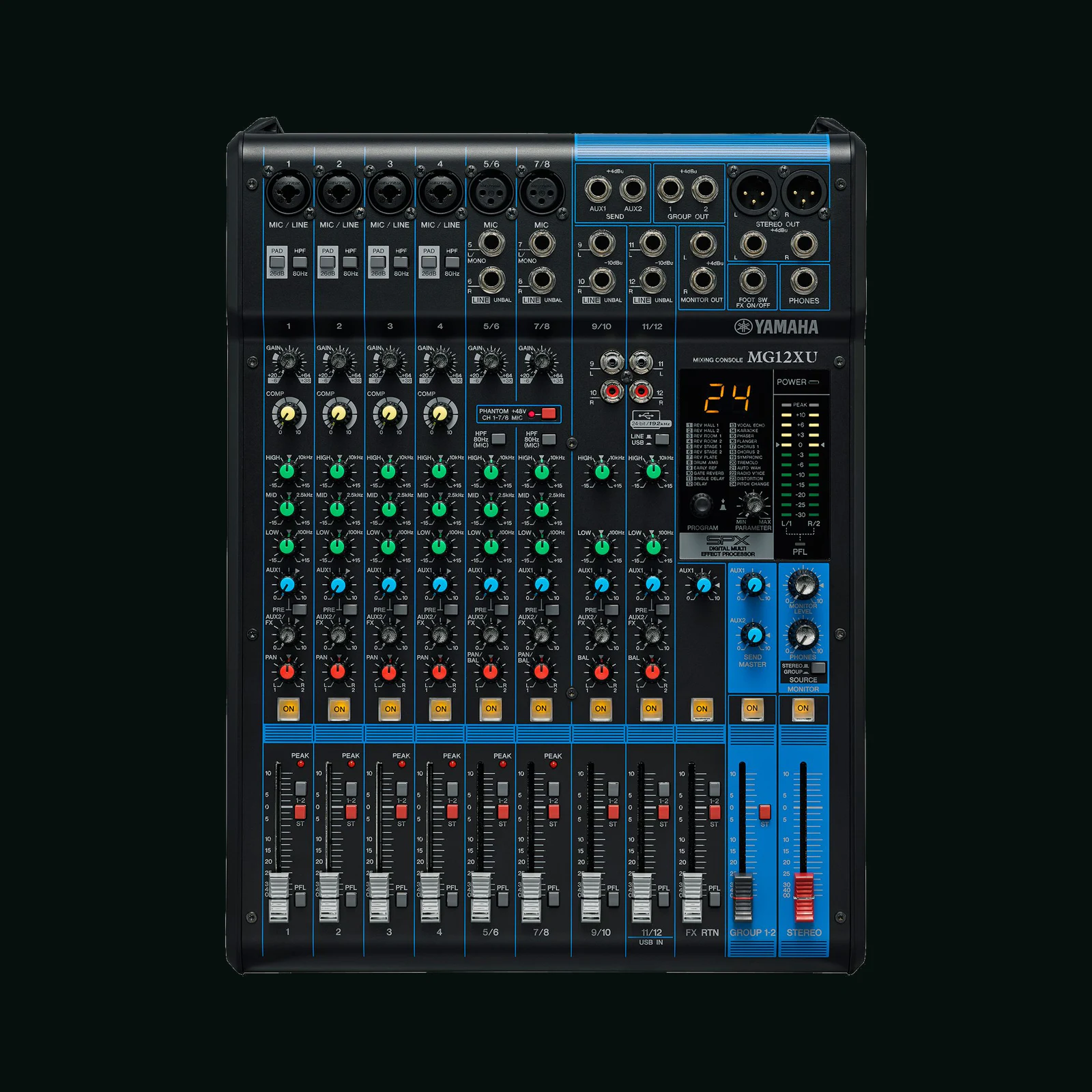Toggle the STEREO master ON button
The width and height of the screenshot is (1092, 1092).
click(x=803, y=708)
